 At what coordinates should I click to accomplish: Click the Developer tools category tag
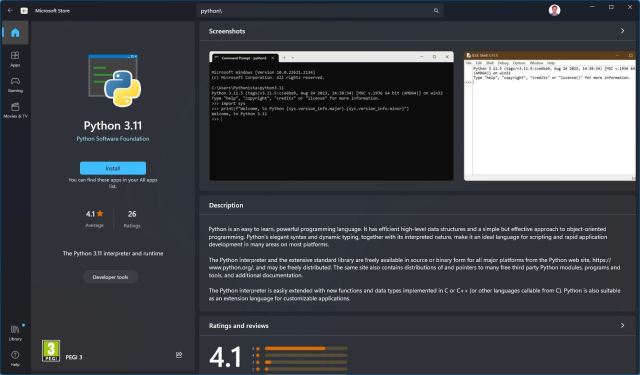click(x=110, y=277)
